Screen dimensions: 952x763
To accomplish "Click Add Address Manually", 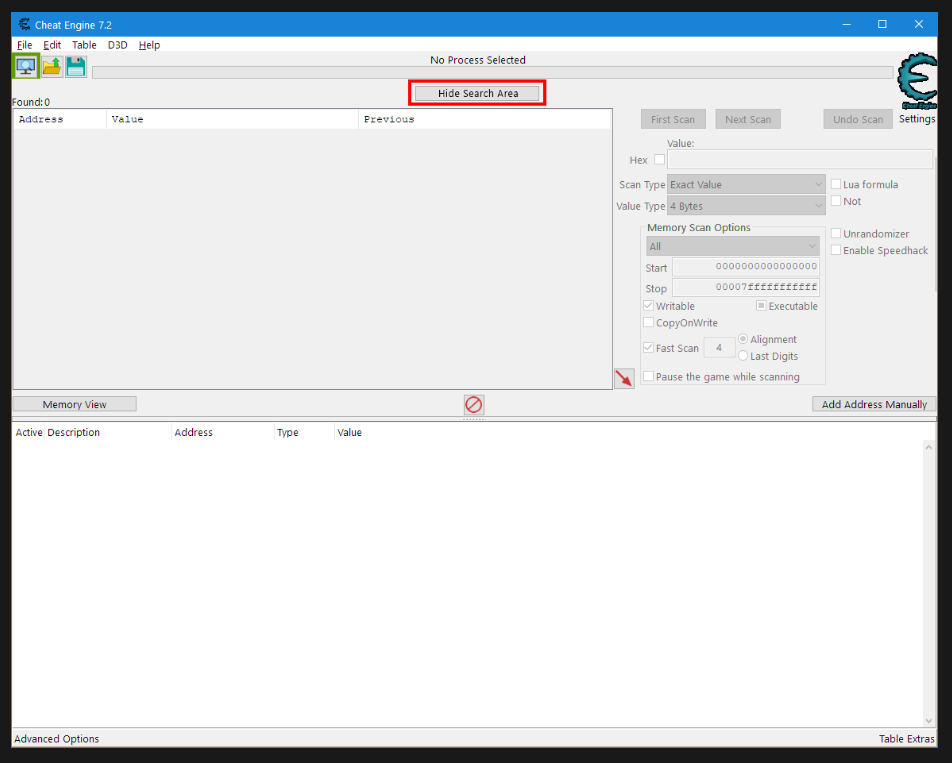I will 874,403.
